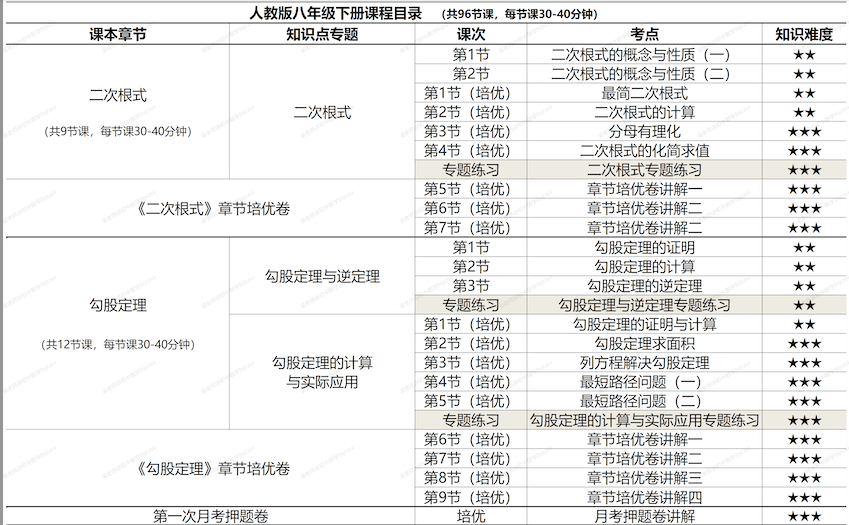
Task: Click the 勾股定理求面积 cell
Action: 644,344
